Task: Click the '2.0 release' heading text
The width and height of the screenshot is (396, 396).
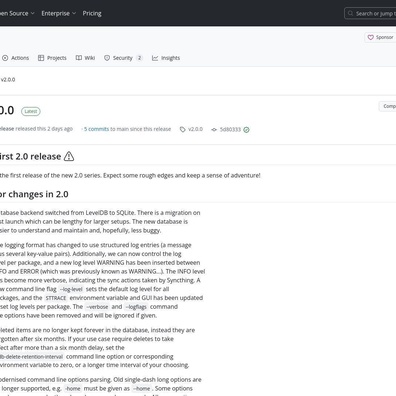Action: coord(38,156)
